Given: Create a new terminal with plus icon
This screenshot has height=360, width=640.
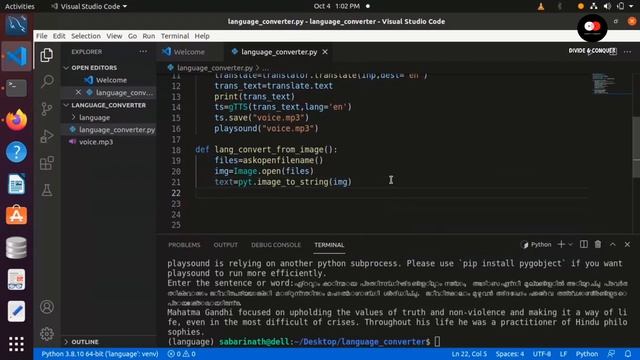Looking at the screenshot, I should pos(561,244).
